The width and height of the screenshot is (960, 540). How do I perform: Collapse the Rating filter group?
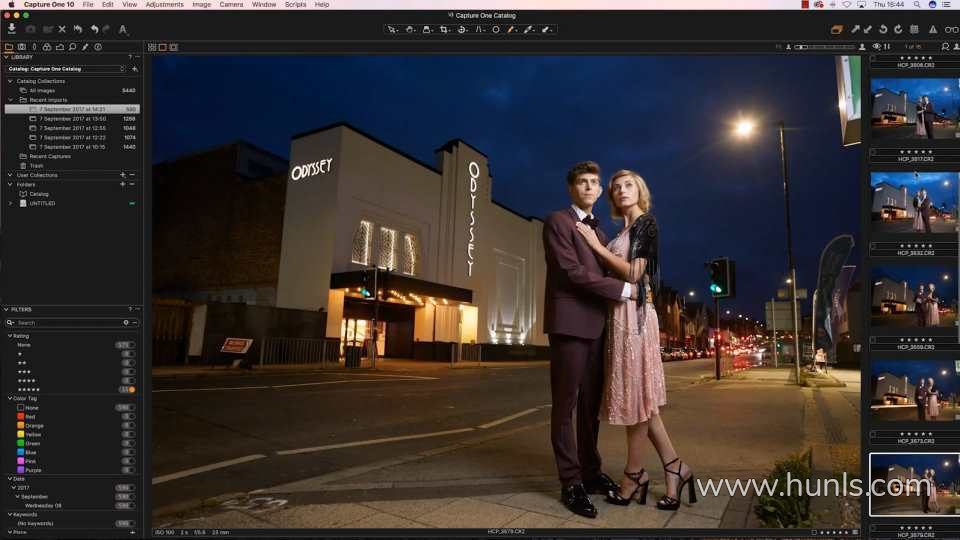pos(10,336)
